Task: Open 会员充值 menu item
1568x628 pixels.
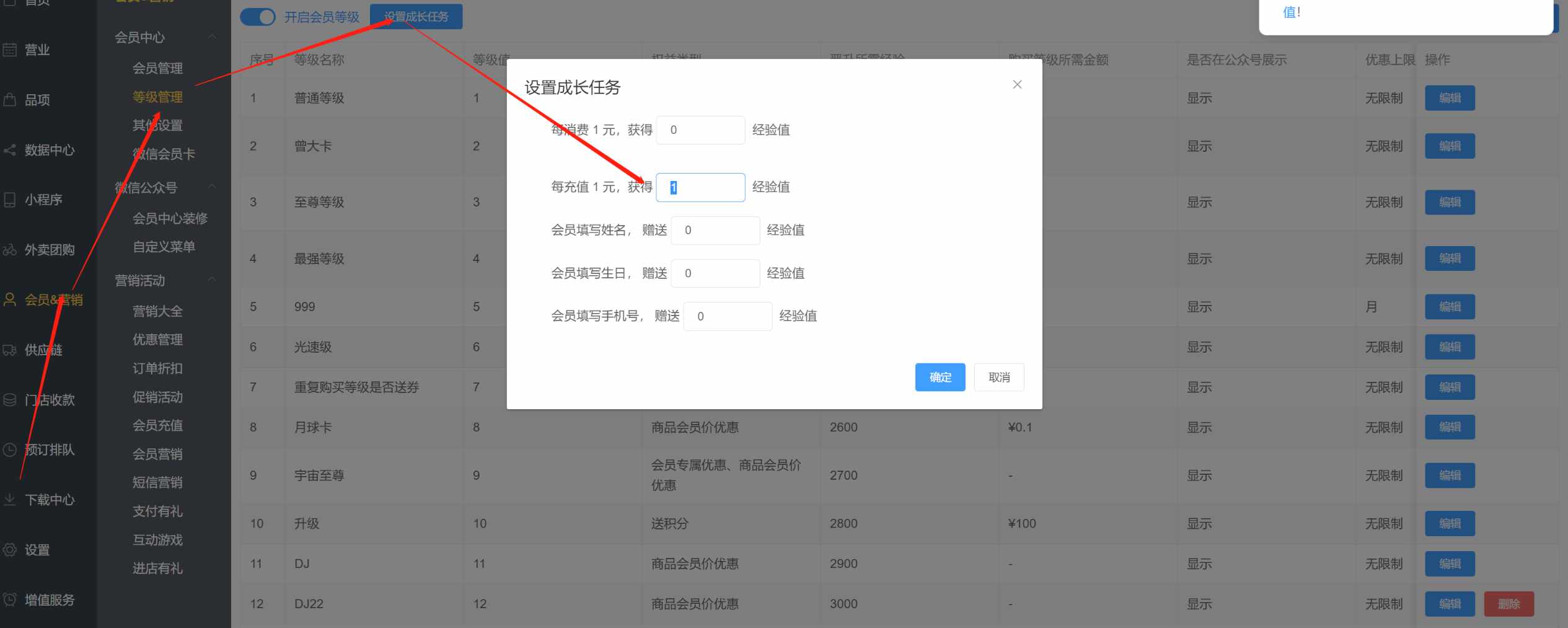Action: (157, 425)
